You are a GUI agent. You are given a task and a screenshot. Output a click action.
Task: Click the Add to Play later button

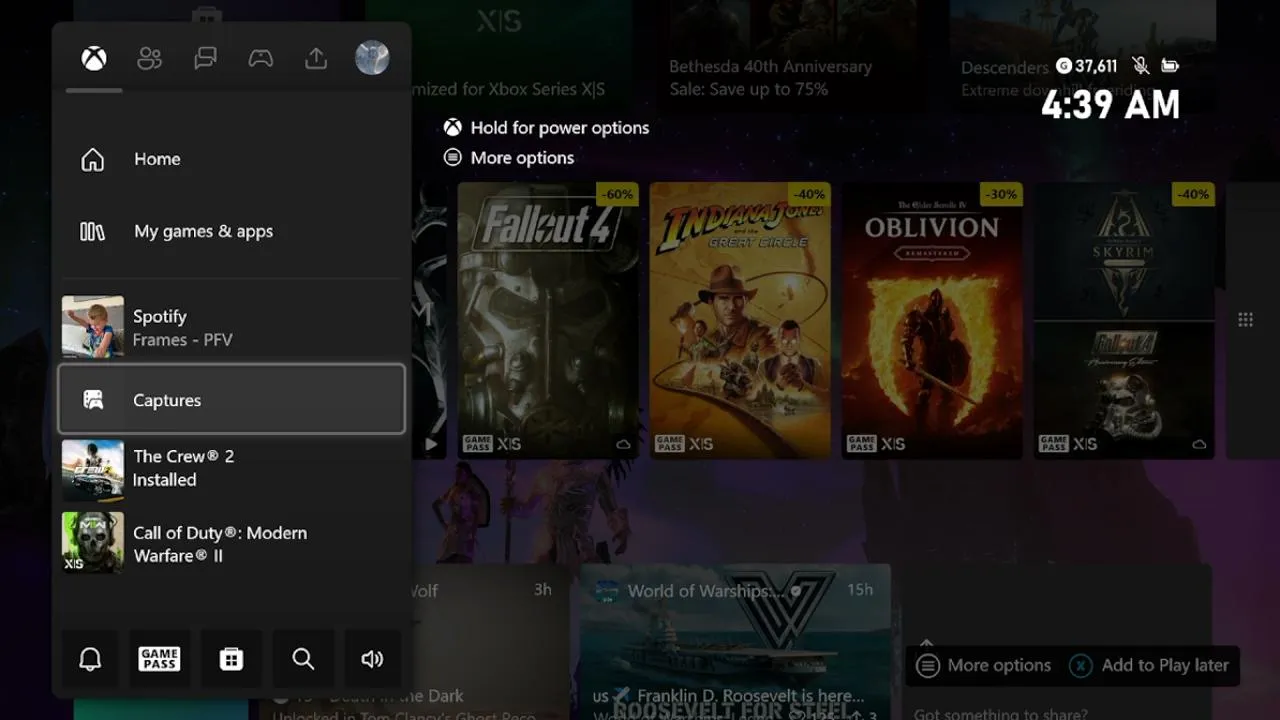pos(1150,666)
